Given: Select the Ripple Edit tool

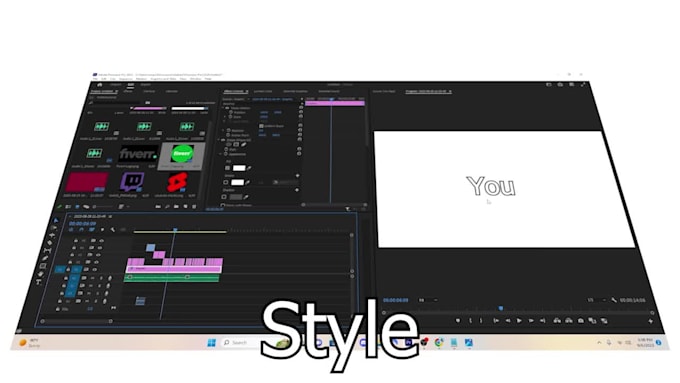Looking at the screenshot, I should click(x=52, y=235).
